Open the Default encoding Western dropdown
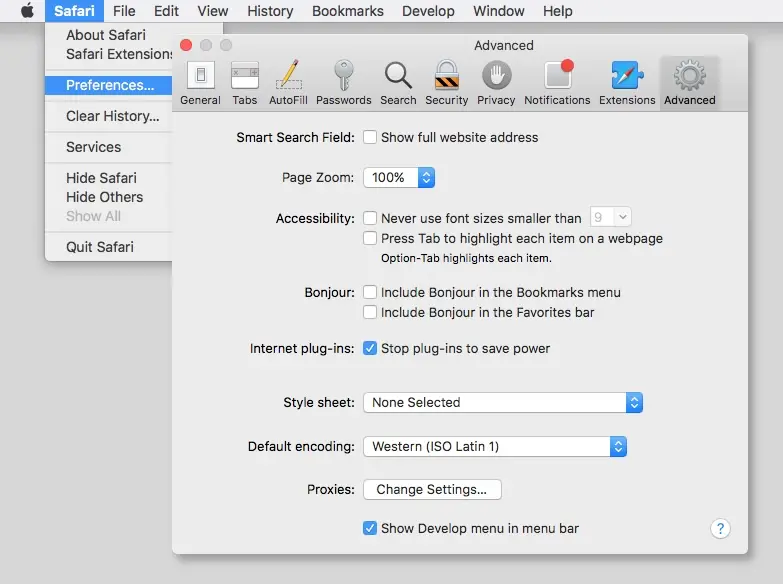The image size is (783, 584). [495, 446]
